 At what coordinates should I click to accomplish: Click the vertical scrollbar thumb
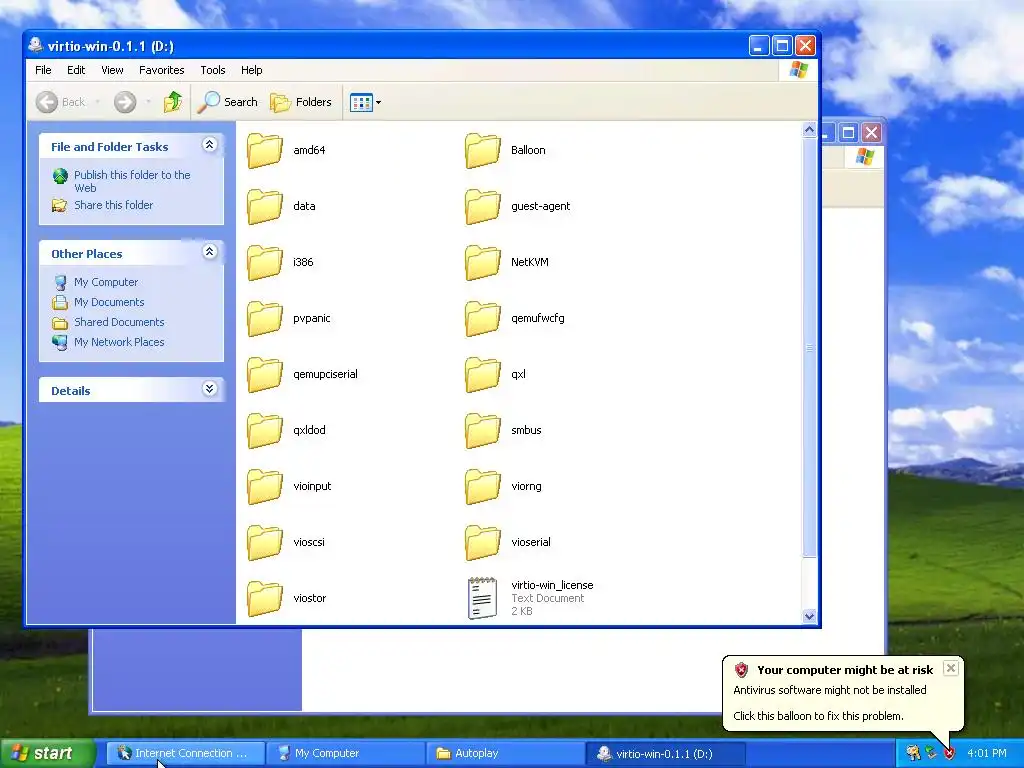pos(810,347)
